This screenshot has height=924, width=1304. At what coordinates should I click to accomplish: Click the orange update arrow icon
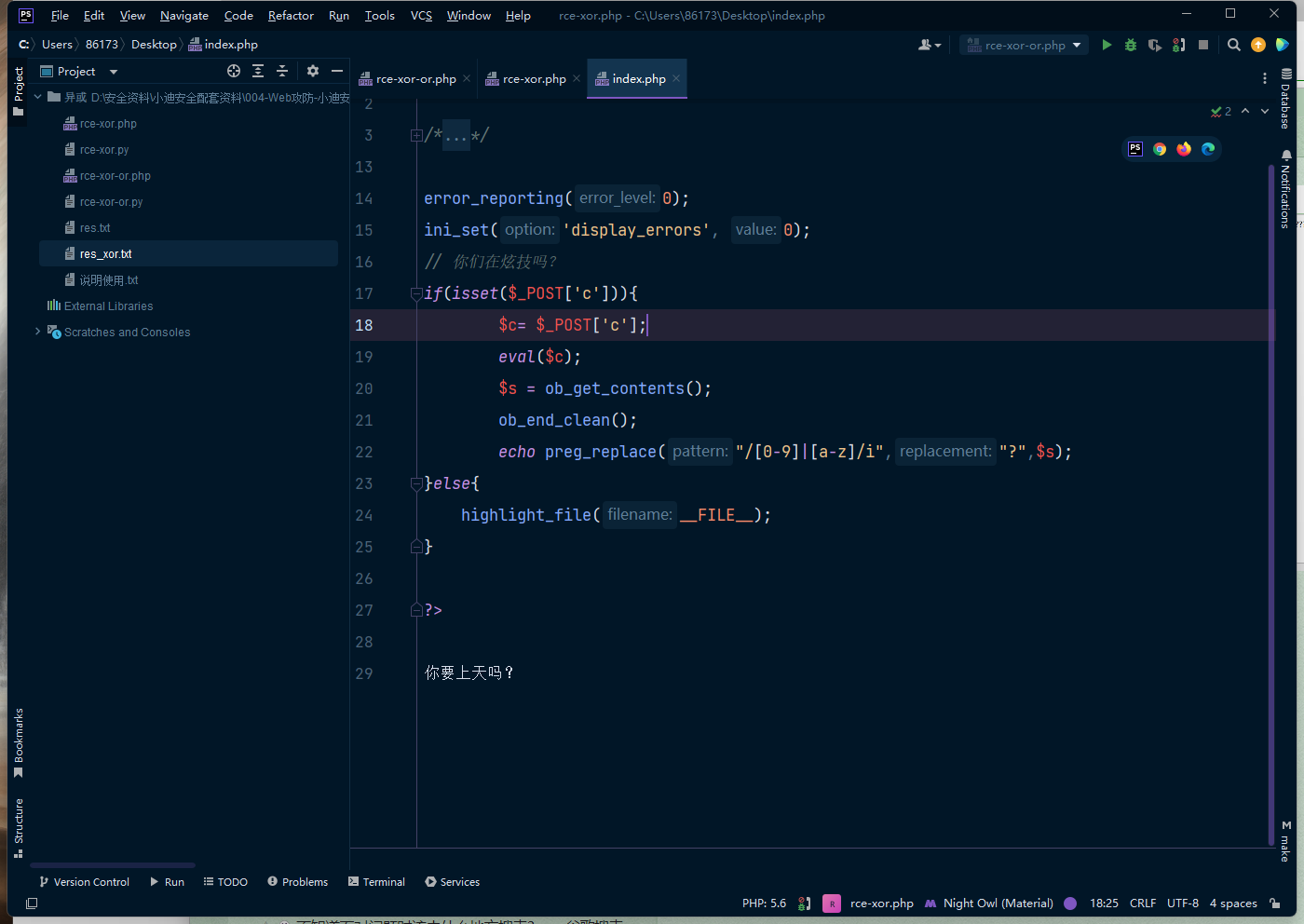pyautogui.click(x=1258, y=45)
